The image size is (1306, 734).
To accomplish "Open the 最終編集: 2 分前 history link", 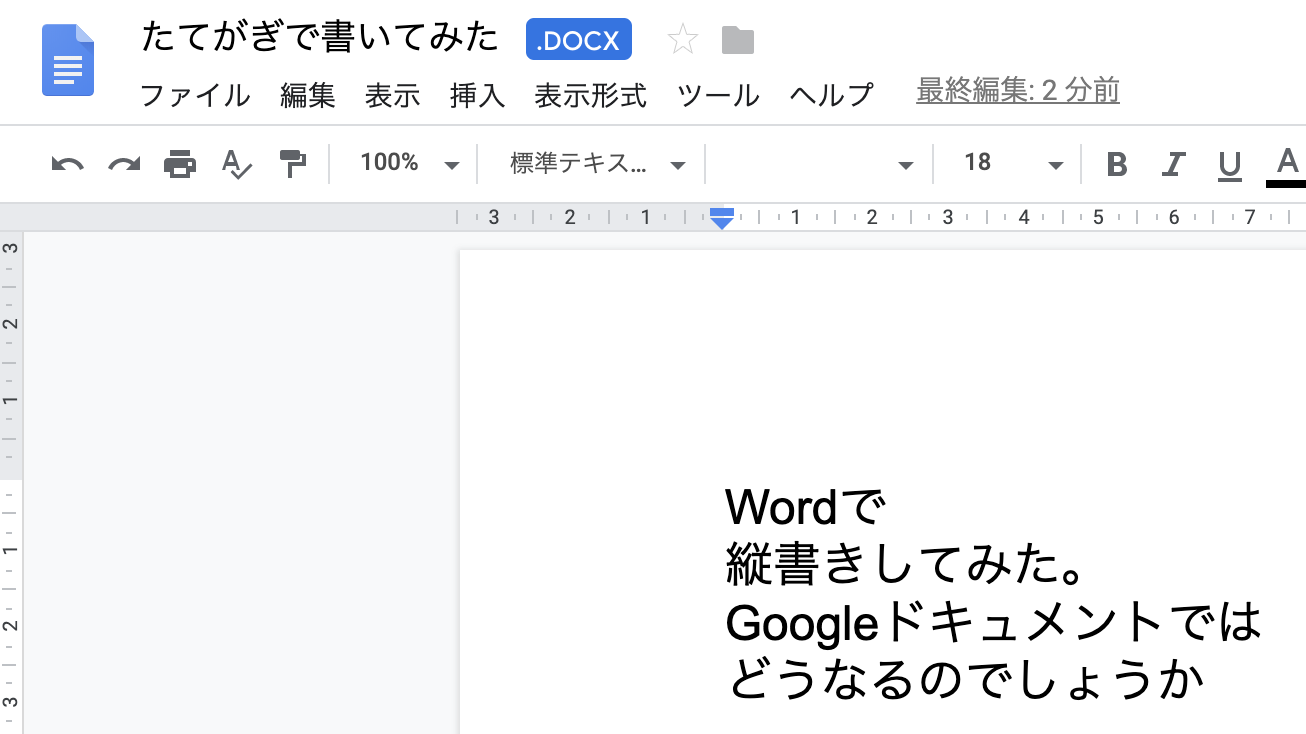I will (x=1018, y=91).
